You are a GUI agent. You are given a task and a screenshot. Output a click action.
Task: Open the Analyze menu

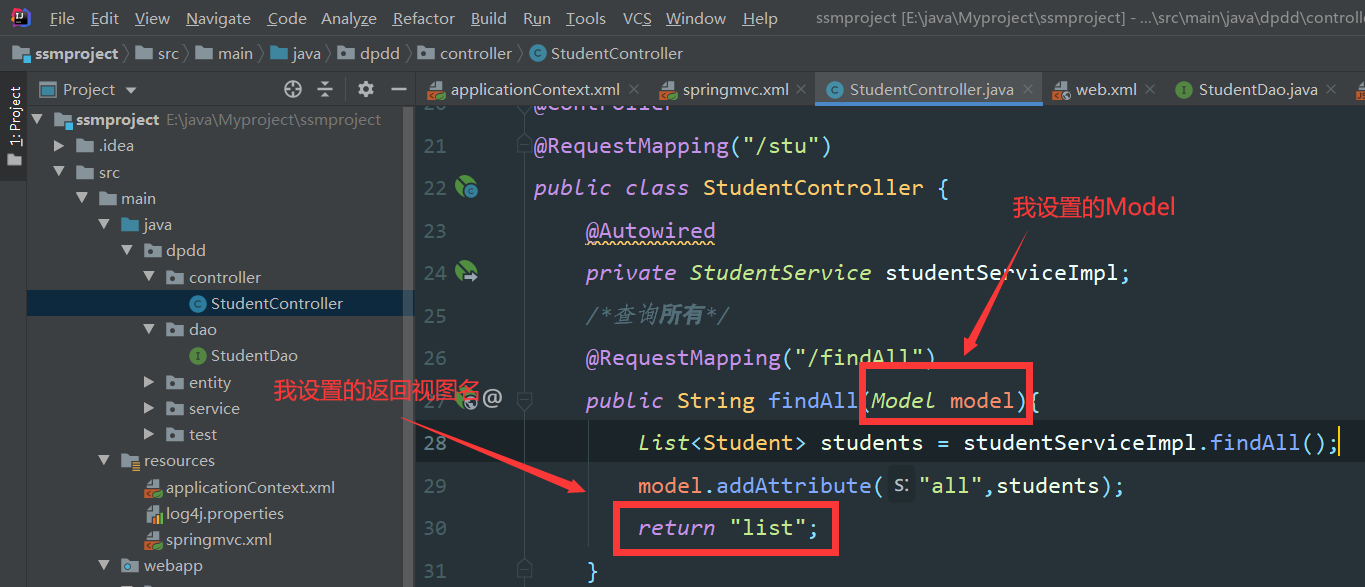point(349,18)
